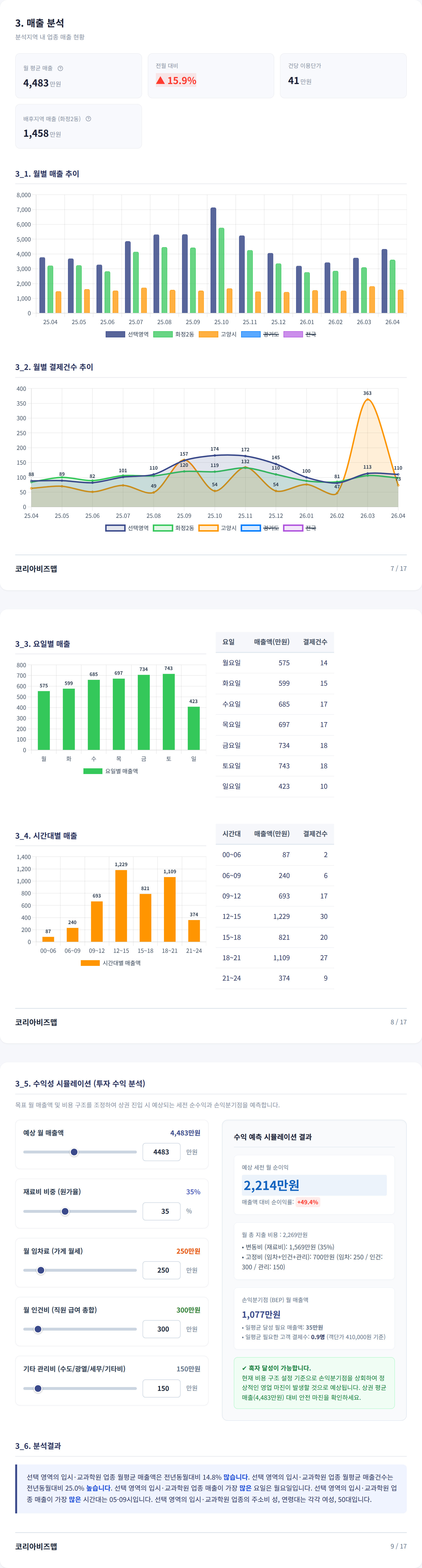Click the 수요일 row in weekday table
This screenshot has width=422, height=1568.
click(275, 704)
